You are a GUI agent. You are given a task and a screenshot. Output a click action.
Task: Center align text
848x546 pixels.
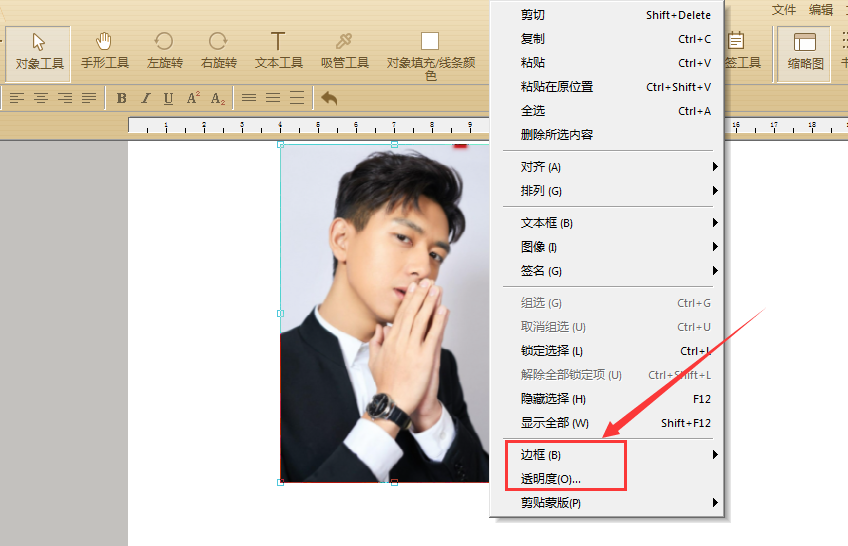click(x=41, y=98)
